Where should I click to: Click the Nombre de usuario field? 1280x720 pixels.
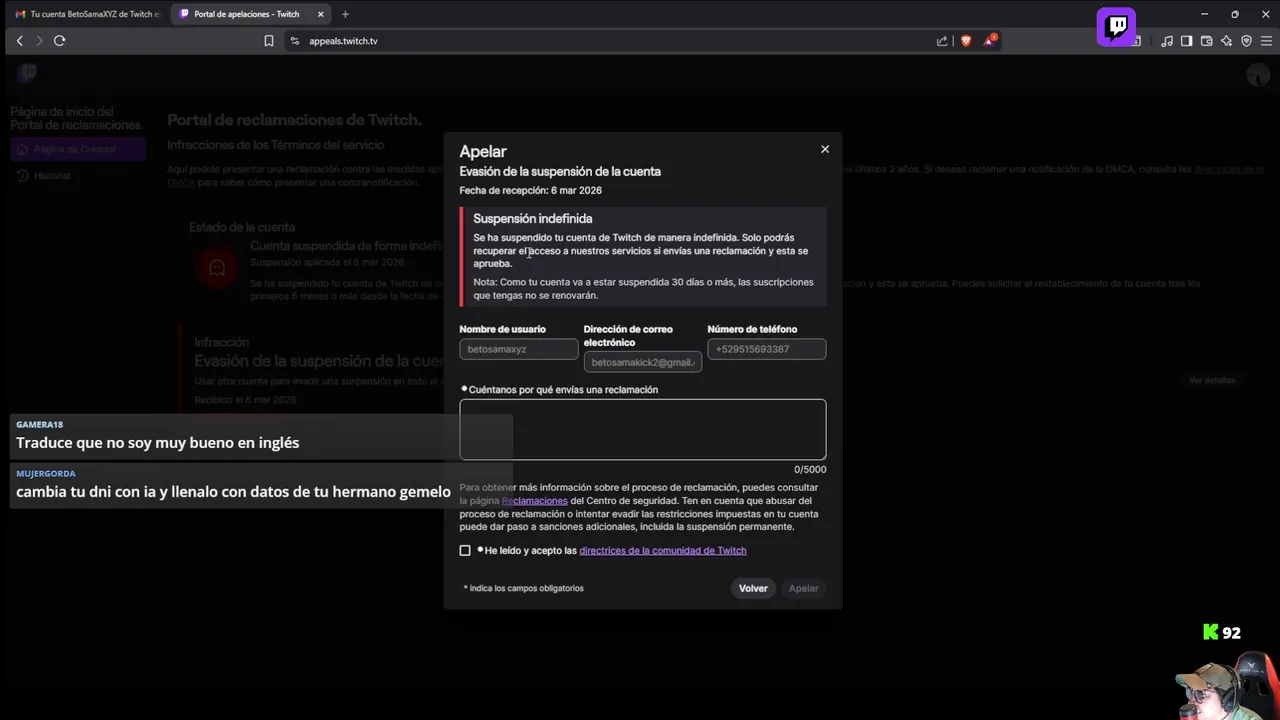(x=519, y=349)
